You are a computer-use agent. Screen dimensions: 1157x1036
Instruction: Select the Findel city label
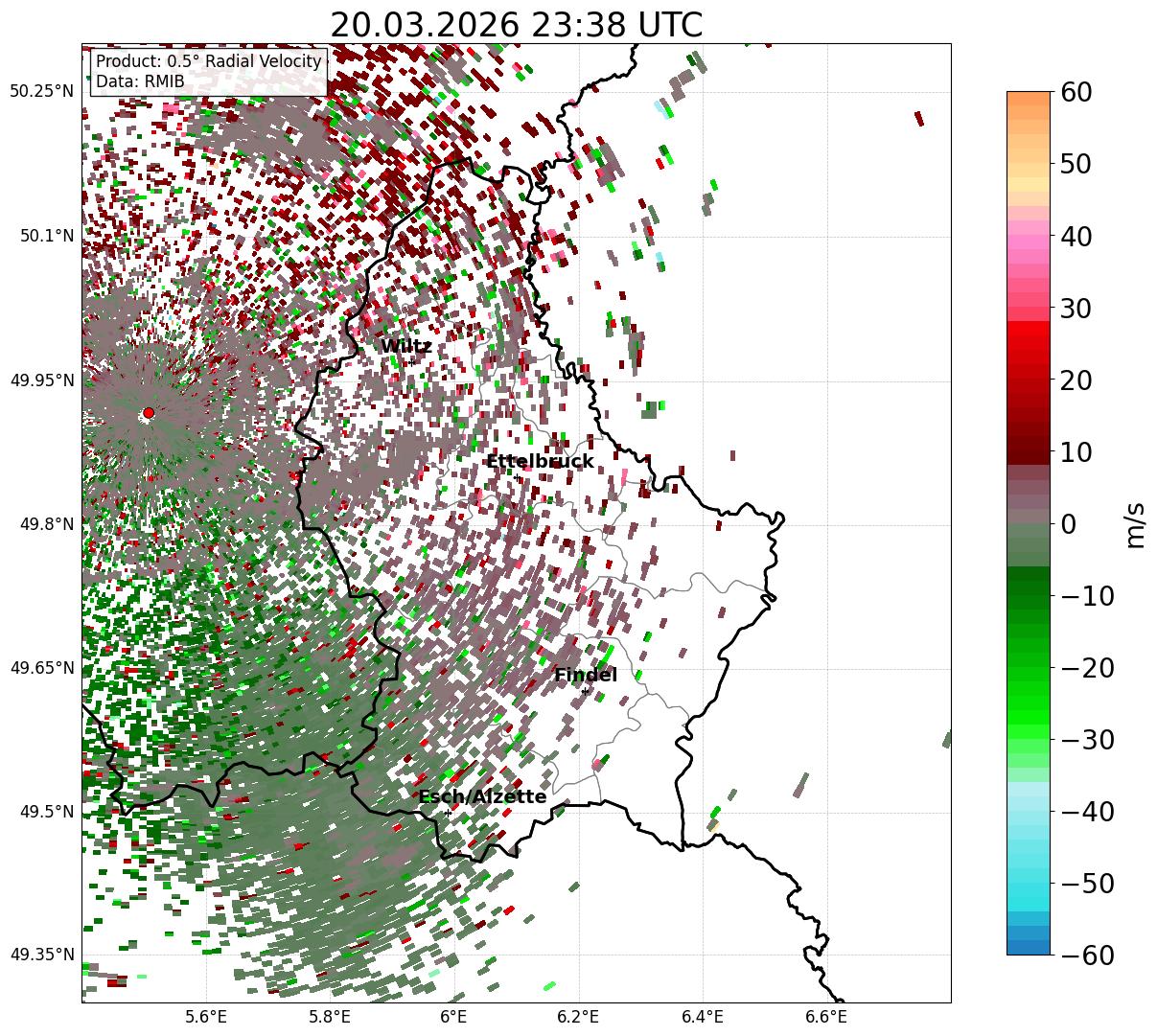tap(586, 676)
